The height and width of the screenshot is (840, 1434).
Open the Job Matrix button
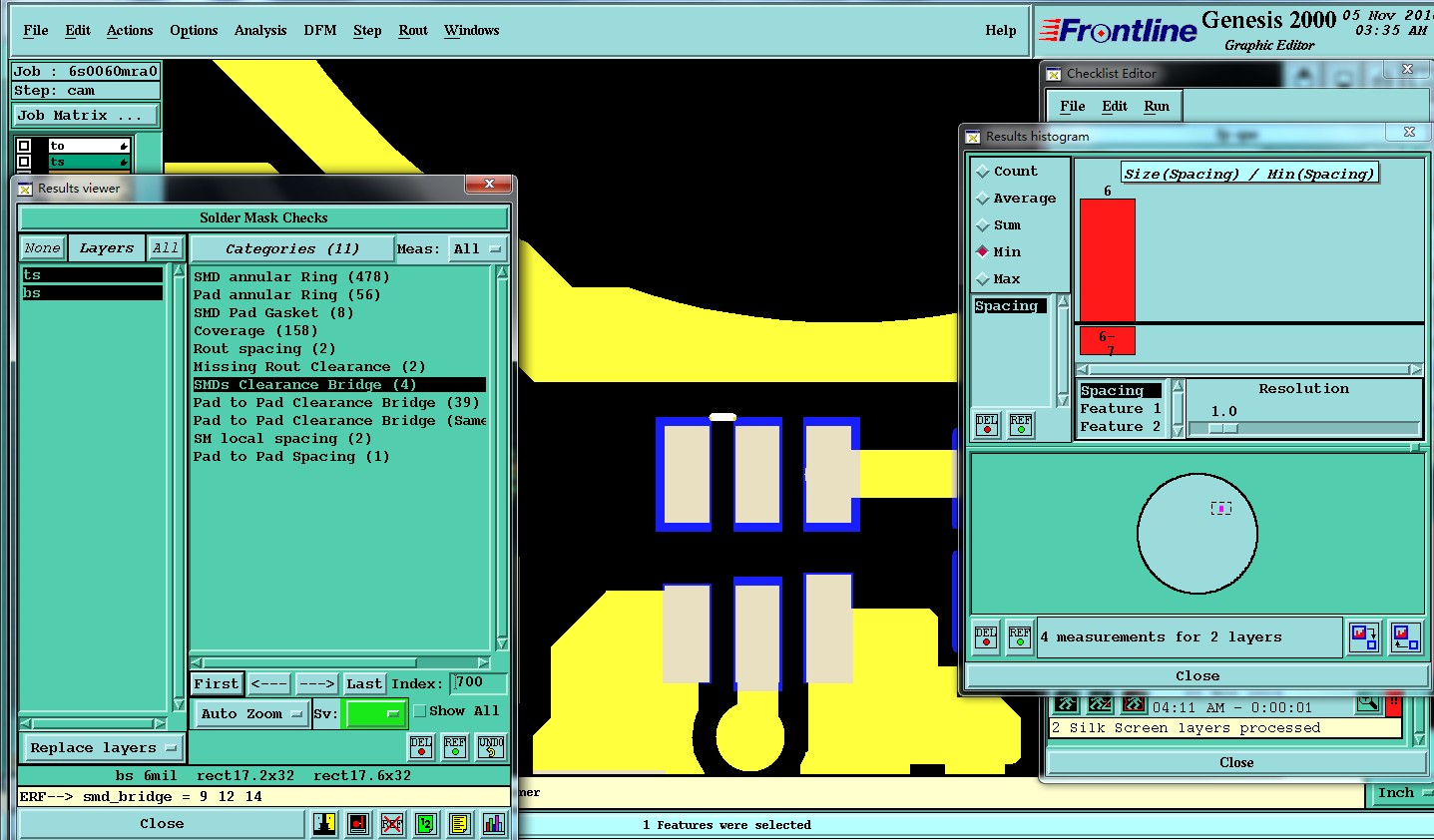click(x=86, y=116)
